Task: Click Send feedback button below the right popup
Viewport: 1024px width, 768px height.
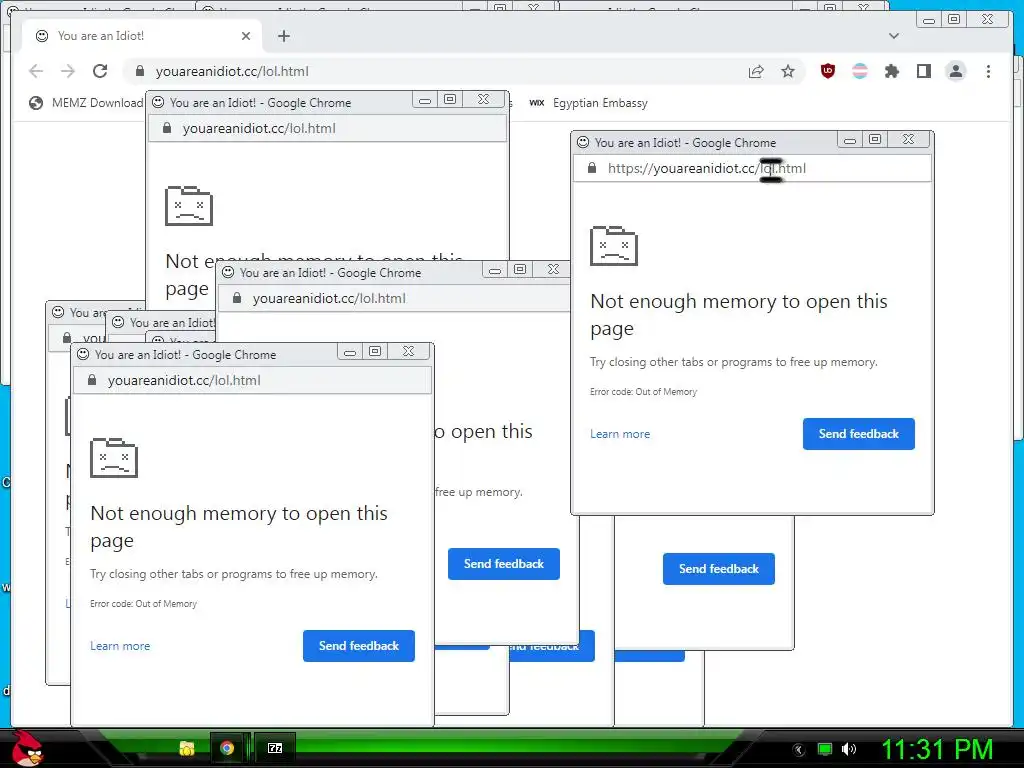Action: 718,569
